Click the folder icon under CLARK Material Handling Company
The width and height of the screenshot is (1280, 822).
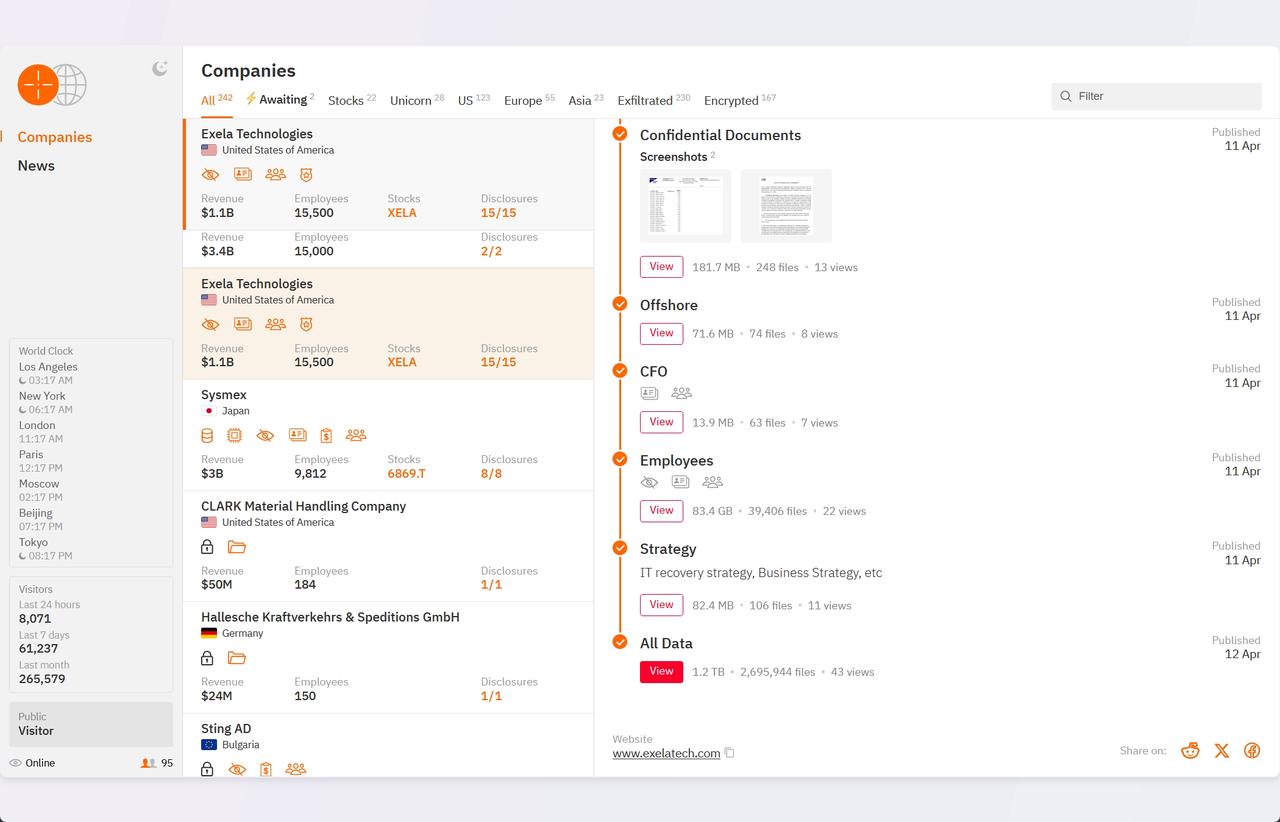click(237, 547)
